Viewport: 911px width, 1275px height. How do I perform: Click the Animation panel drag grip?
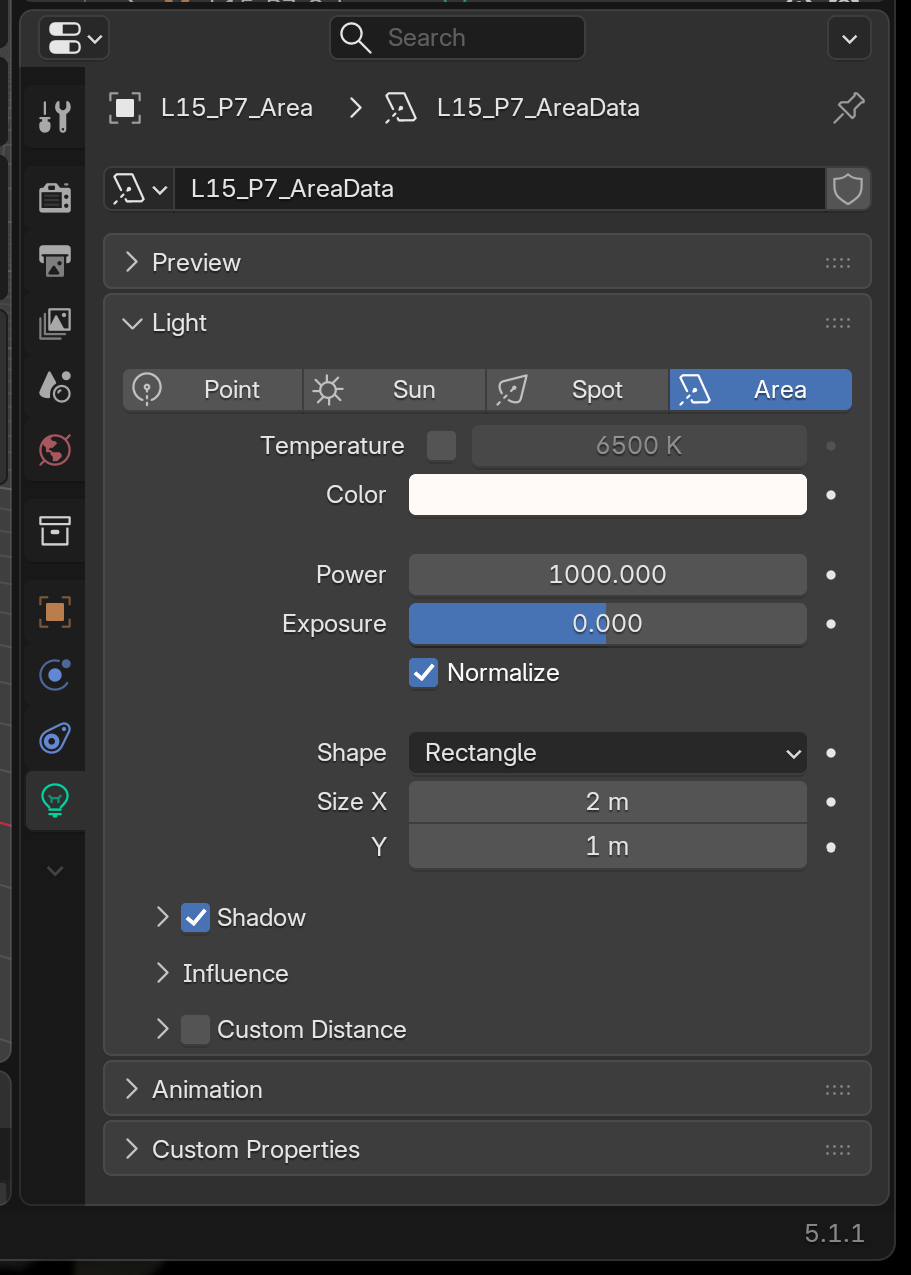tap(838, 1090)
